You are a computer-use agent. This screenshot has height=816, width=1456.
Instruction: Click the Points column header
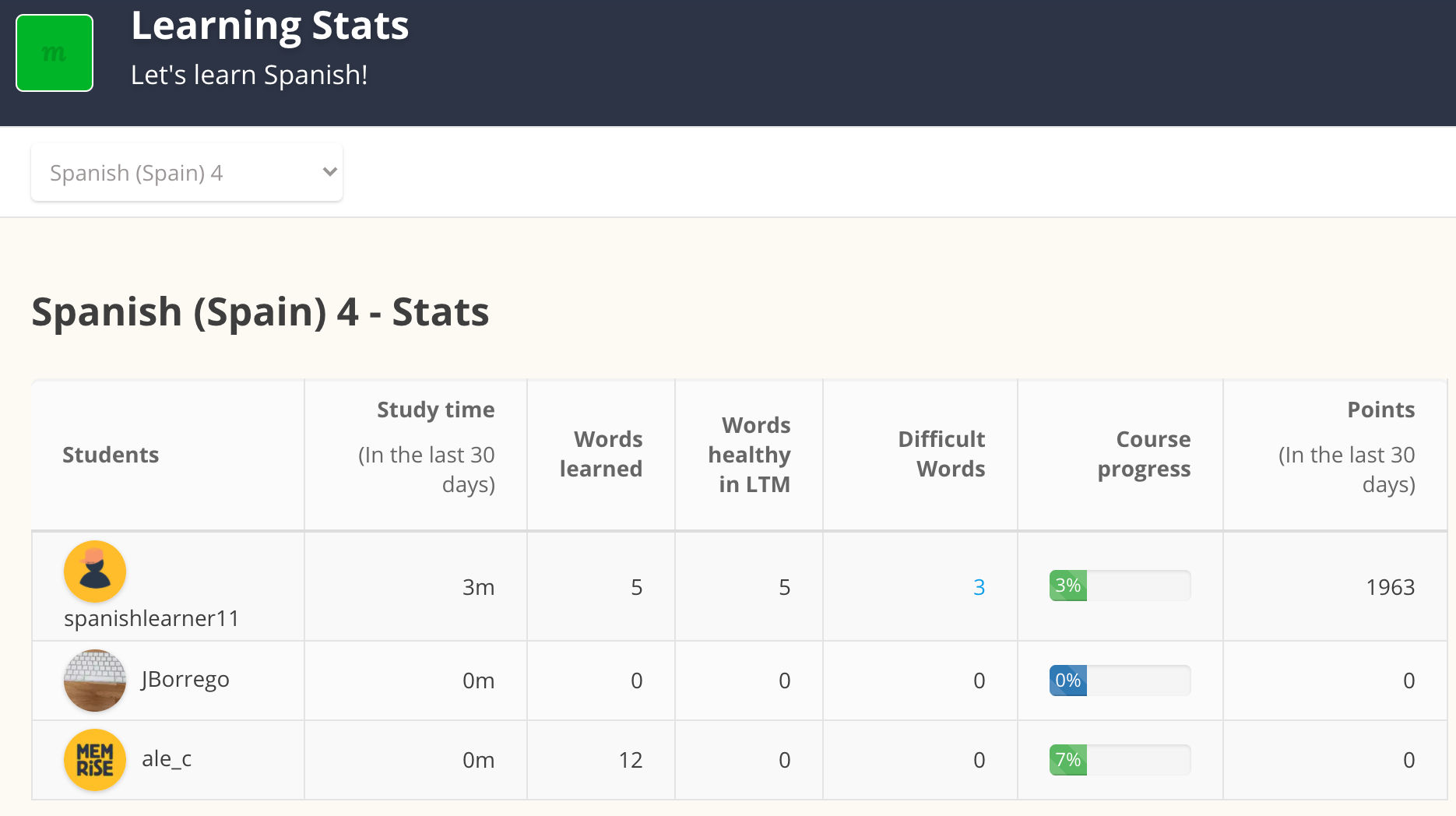point(1380,410)
